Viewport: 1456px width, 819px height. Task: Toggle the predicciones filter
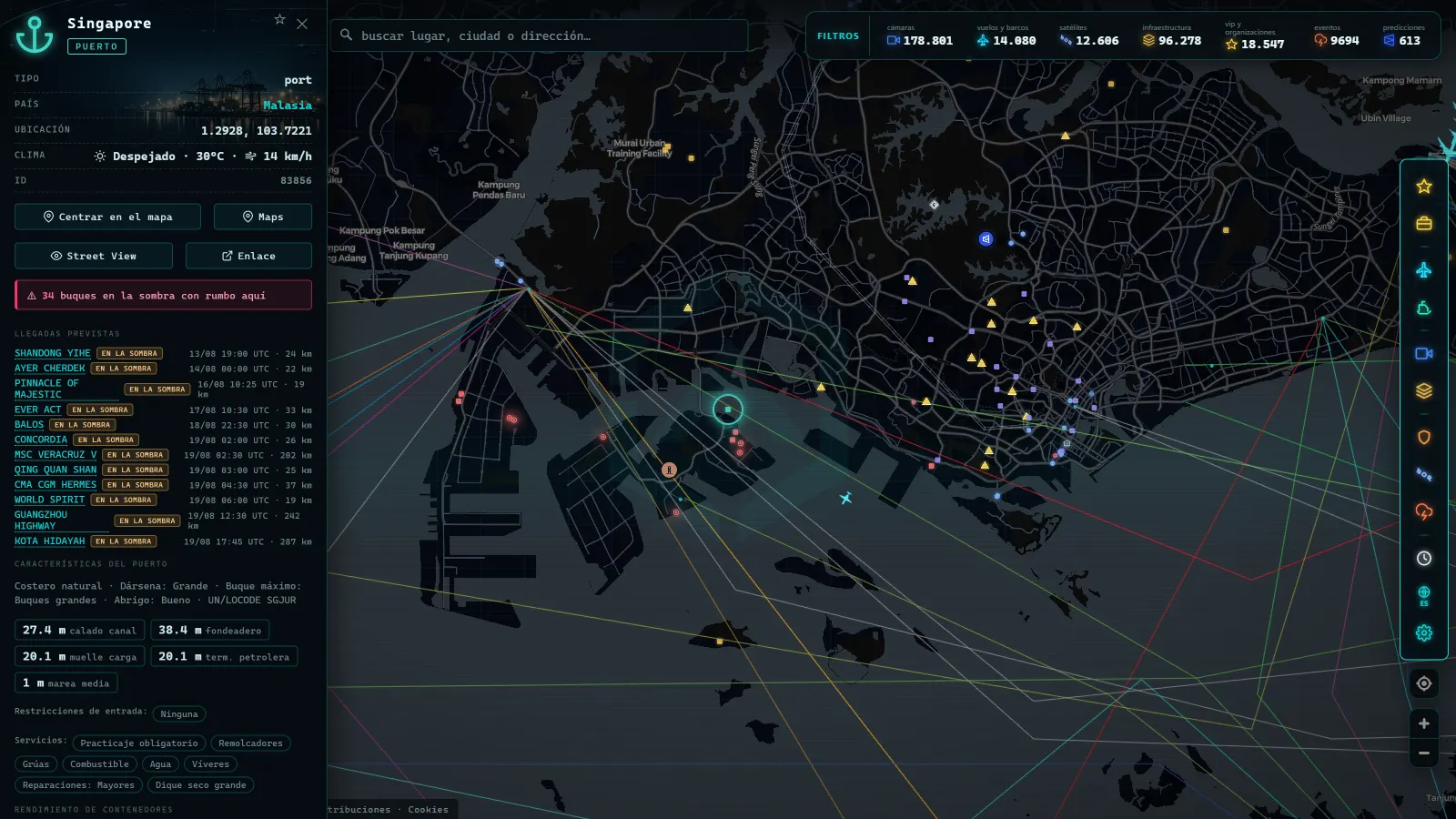pos(1403,36)
